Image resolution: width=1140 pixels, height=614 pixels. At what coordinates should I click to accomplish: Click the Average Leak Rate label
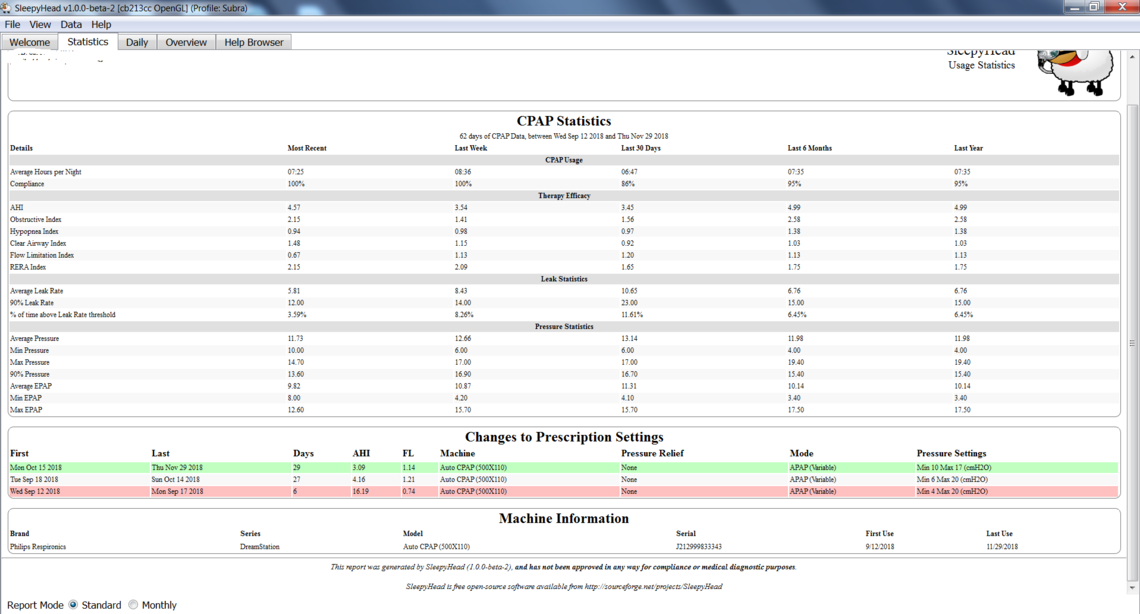click(36, 291)
